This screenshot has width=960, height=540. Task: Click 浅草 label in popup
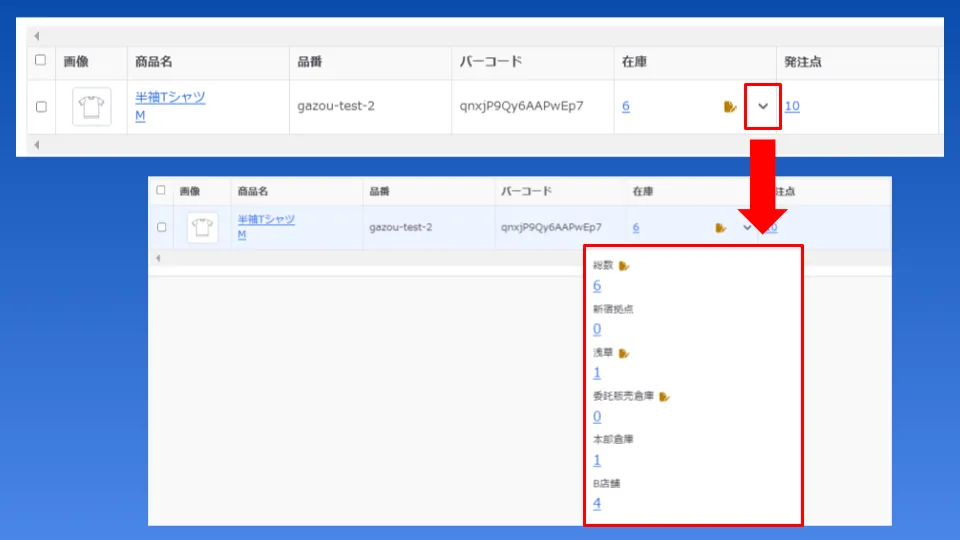coord(603,353)
